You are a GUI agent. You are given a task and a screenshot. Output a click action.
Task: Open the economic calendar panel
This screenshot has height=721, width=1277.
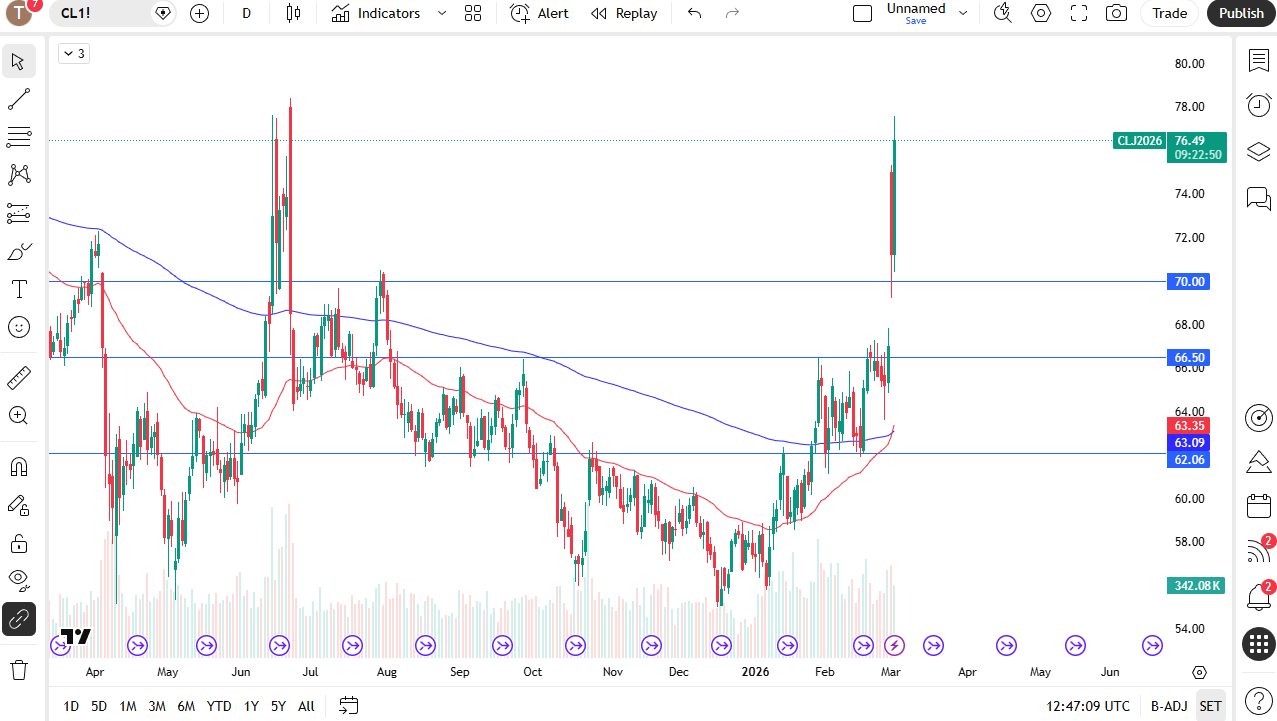tap(1258, 506)
